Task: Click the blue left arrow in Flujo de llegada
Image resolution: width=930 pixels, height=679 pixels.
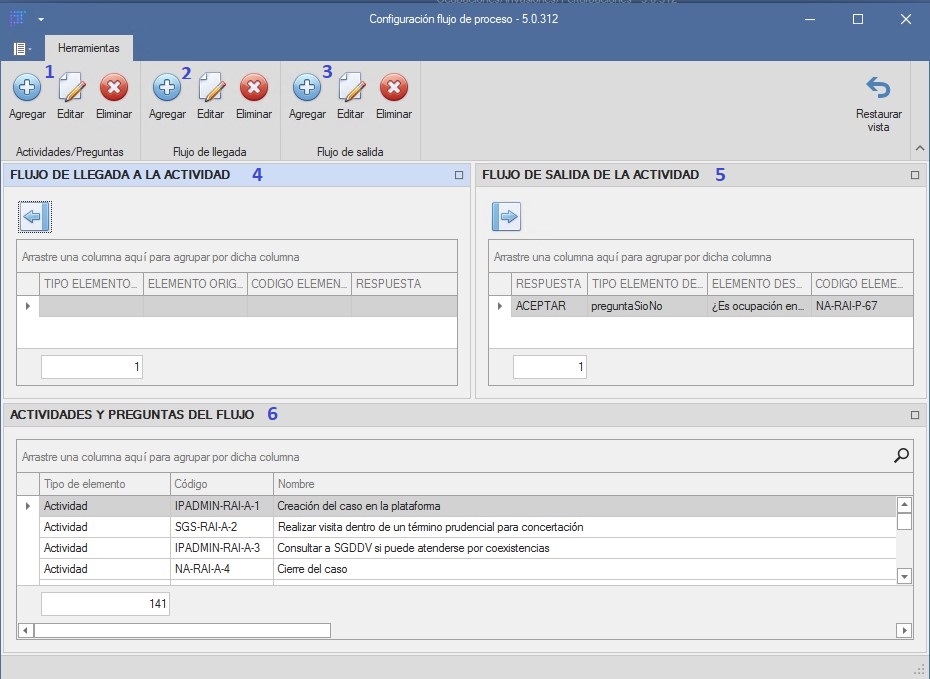Action: (33, 216)
